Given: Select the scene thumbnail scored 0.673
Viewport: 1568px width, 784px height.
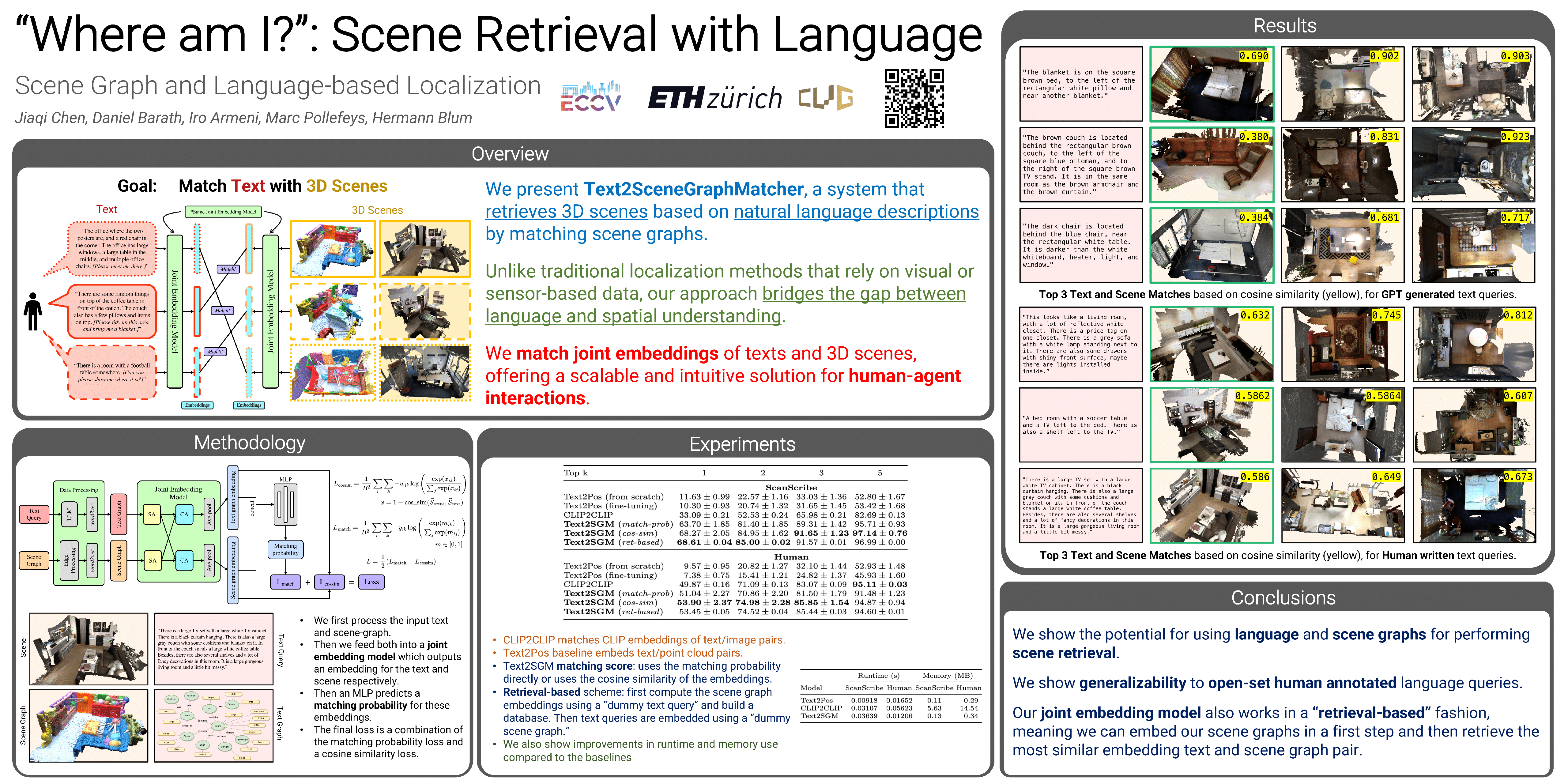Looking at the screenshot, I should (1473, 505).
